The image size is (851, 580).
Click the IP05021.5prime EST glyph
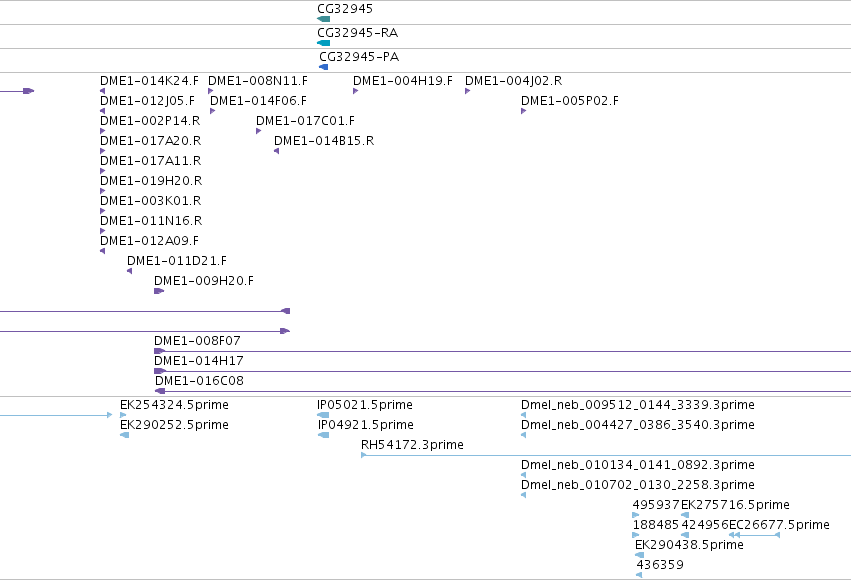coord(323,415)
